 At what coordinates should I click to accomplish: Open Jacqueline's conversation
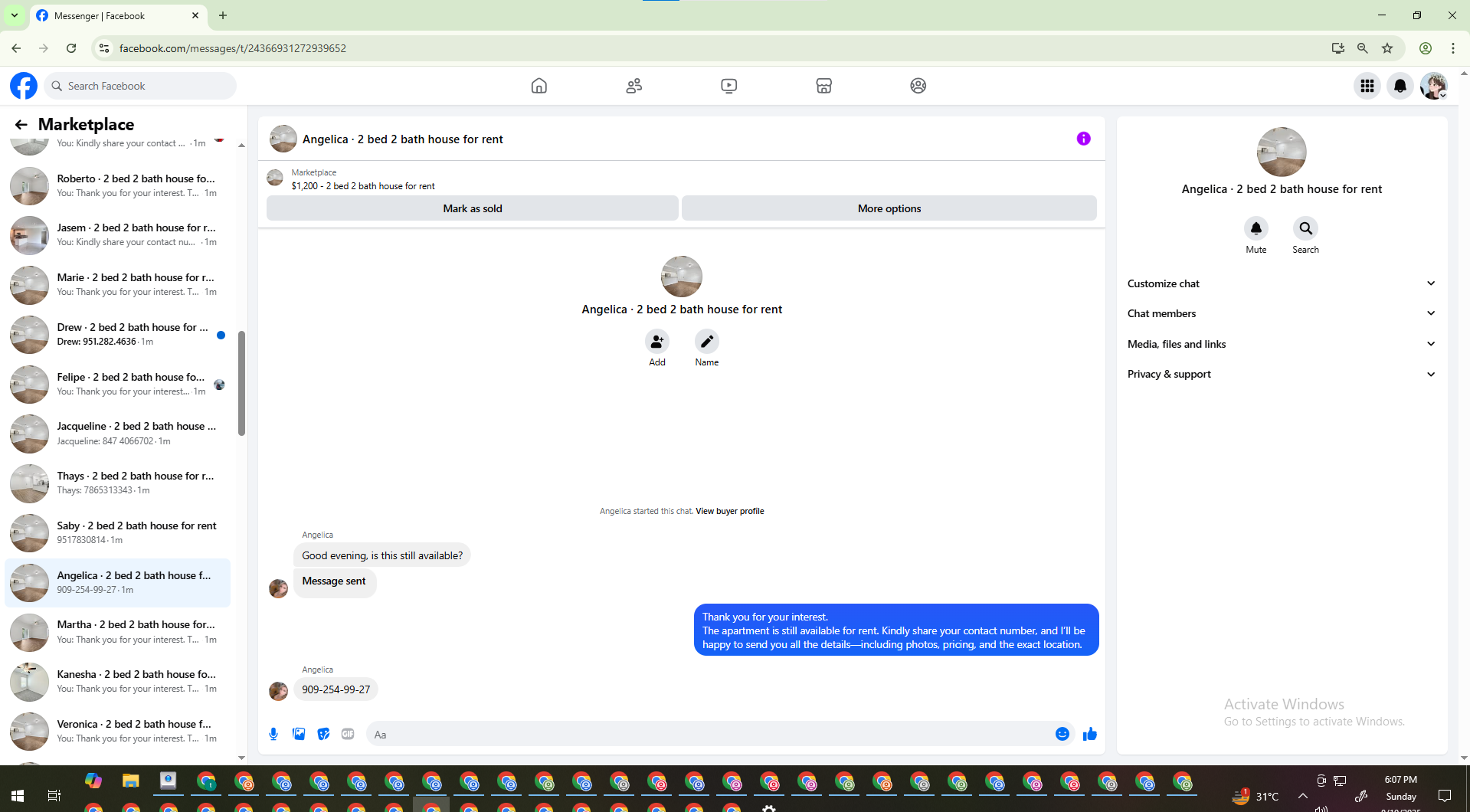click(x=117, y=434)
